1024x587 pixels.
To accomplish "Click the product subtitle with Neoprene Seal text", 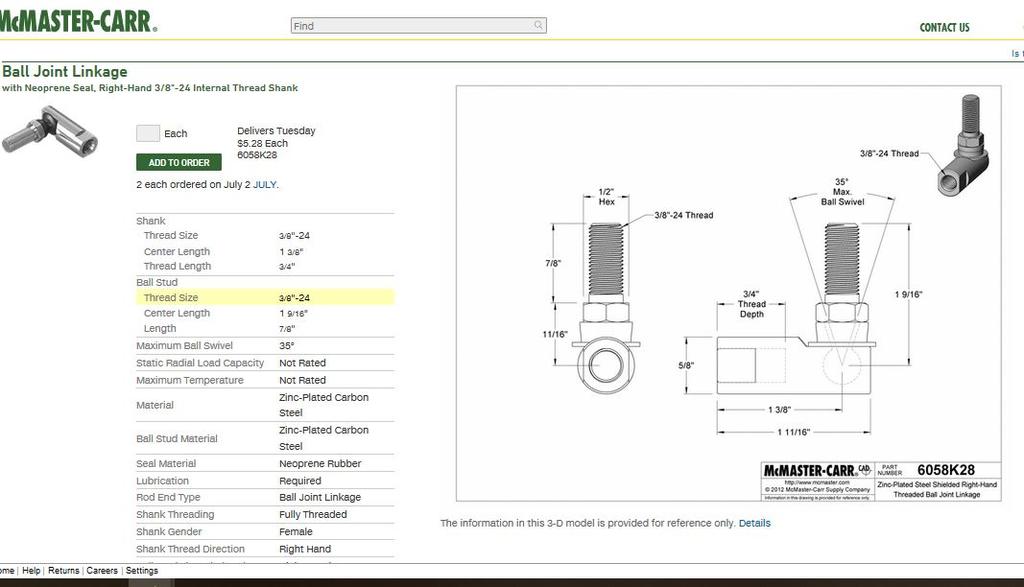I will click(150, 88).
